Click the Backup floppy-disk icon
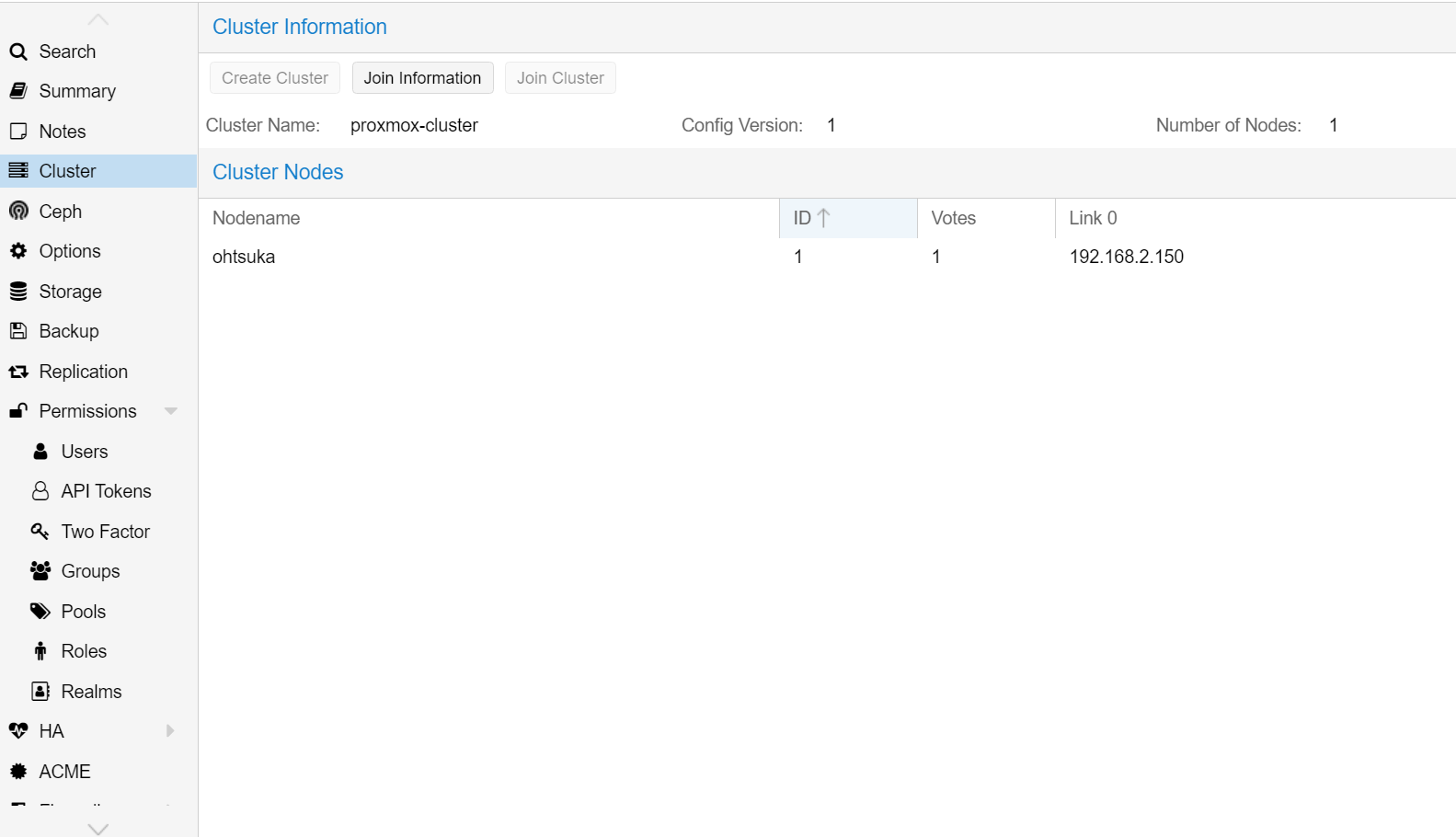This screenshot has width=1456, height=837. coord(18,331)
